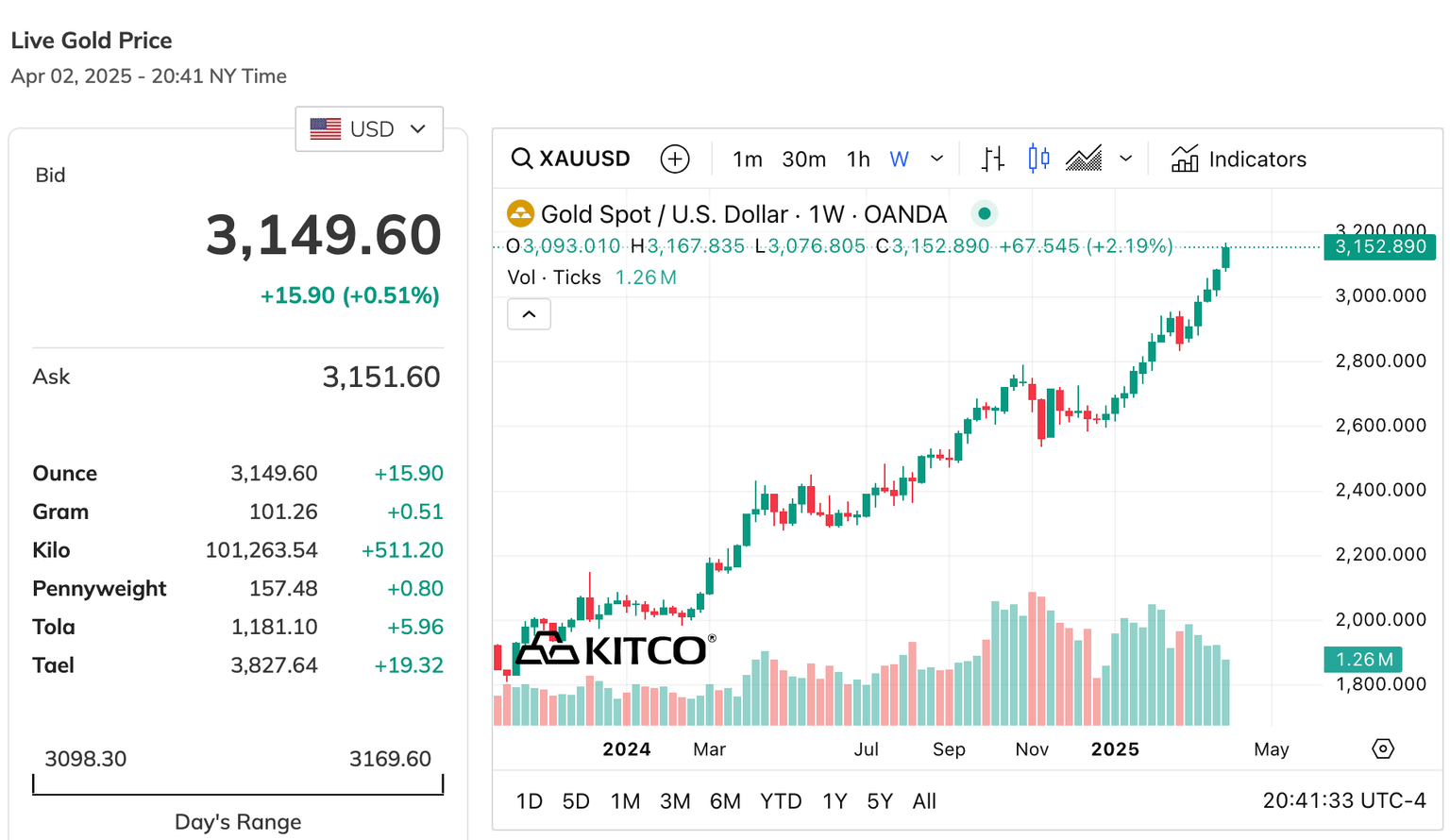Open the USD currency dropdown

[369, 129]
